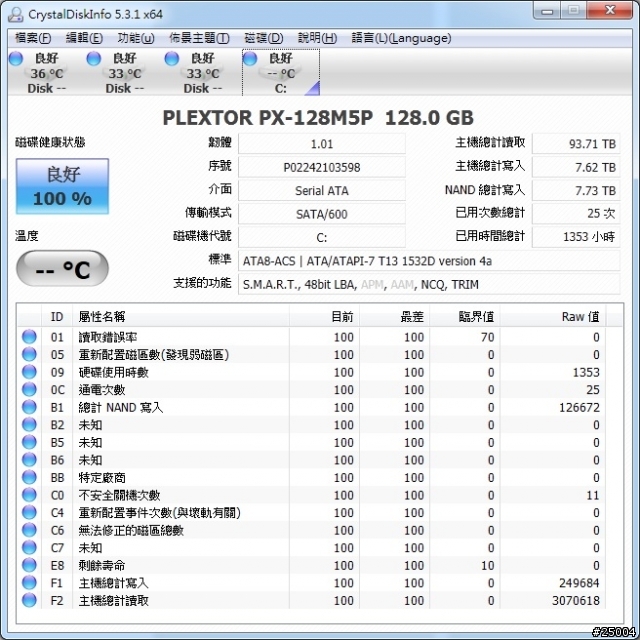Click the 傳輸模式 field showing SATA/600
Image resolution: width=640 pixels, height=640 pixels.
(322, 214)
